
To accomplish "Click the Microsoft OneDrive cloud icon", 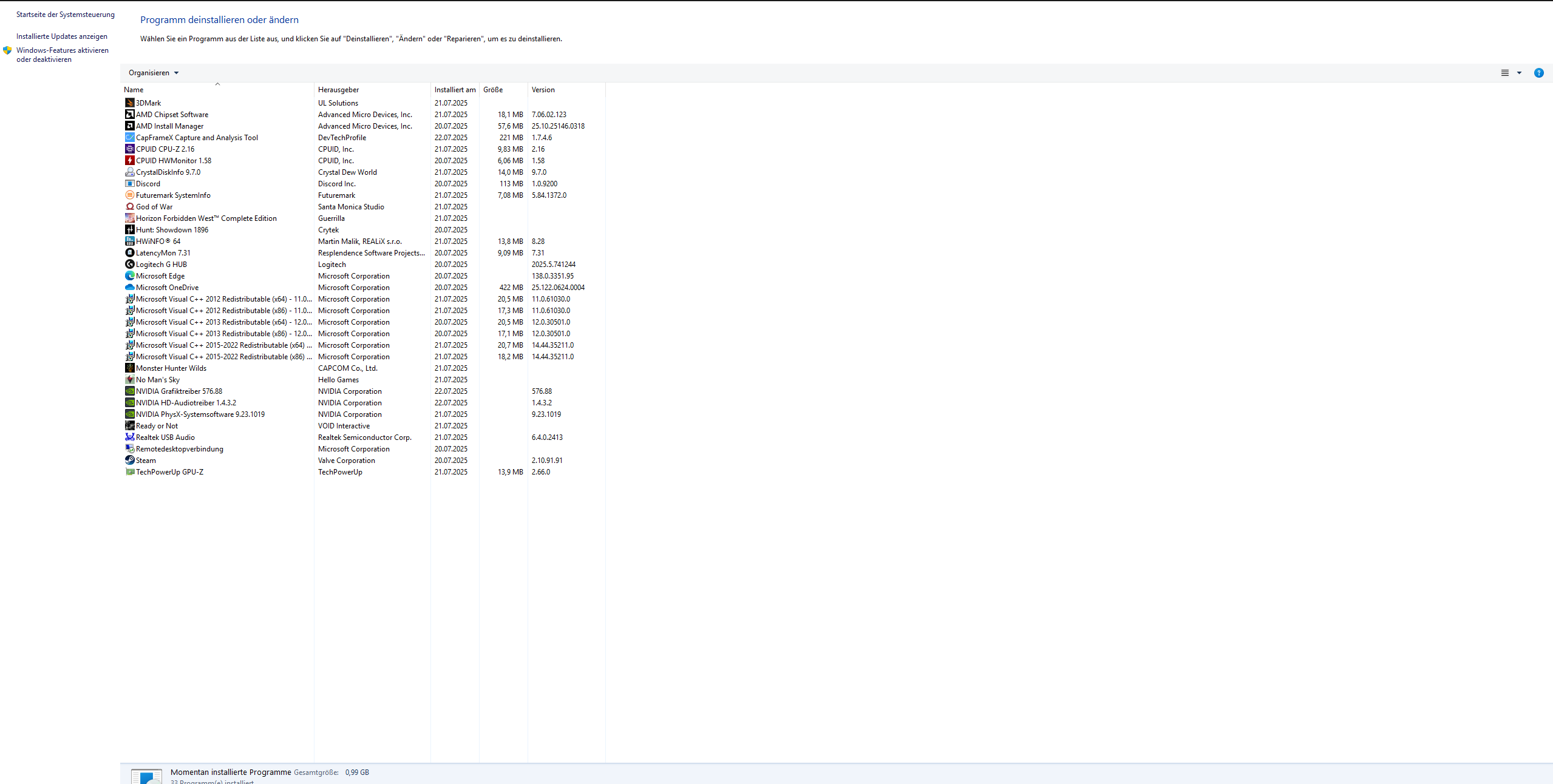I will pyautogui.click(x=129, y=287).
